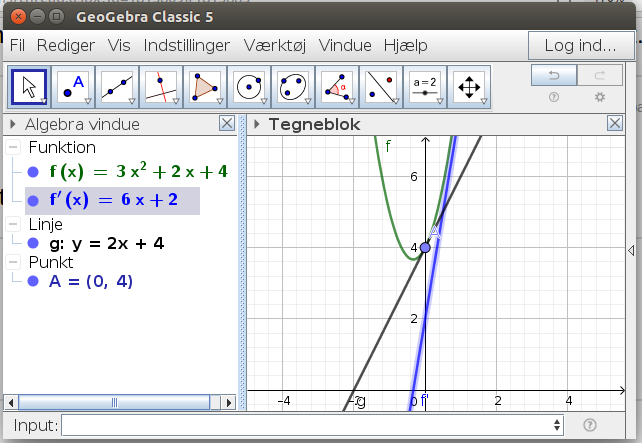Image resolution: width=642 pixels, height=443 pixels.
Task: Select the Point tool
Action: (74, 87)
